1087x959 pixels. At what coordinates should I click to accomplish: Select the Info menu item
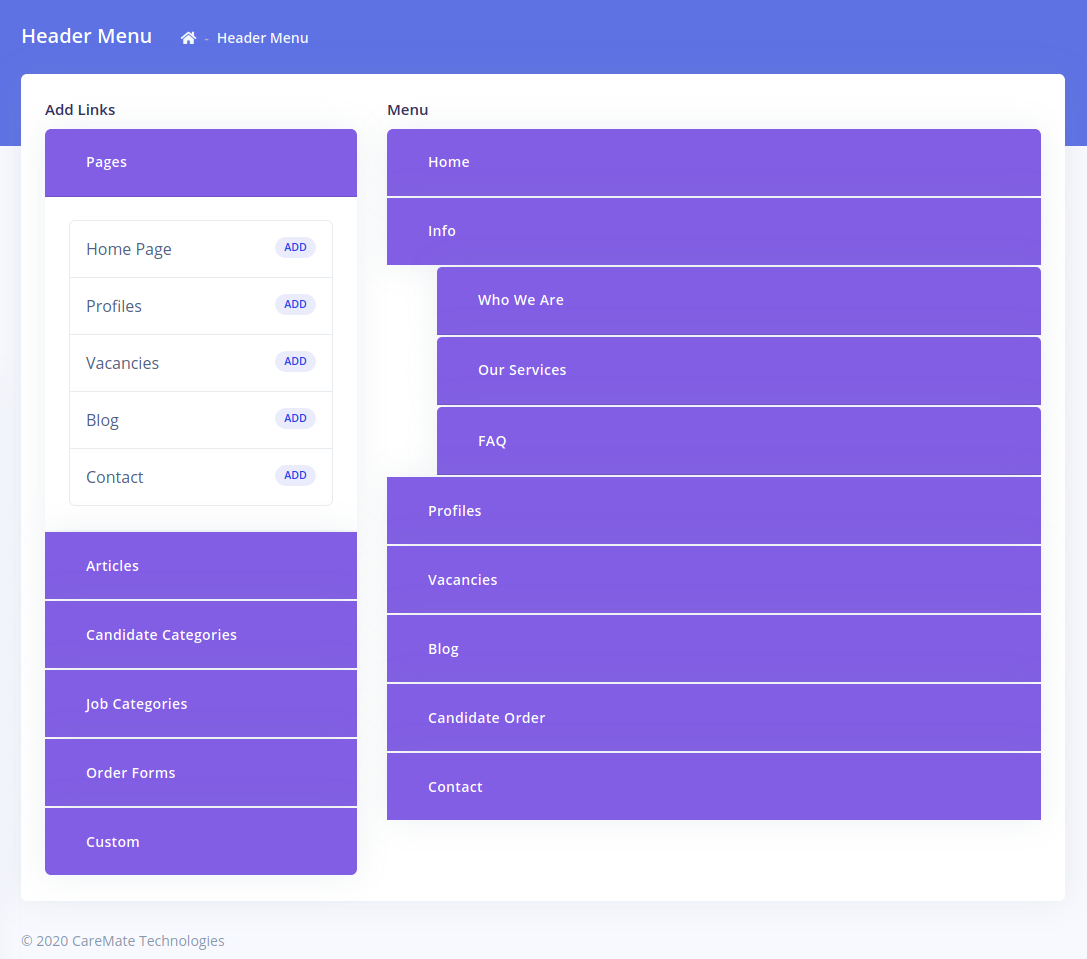coord(713,231)
